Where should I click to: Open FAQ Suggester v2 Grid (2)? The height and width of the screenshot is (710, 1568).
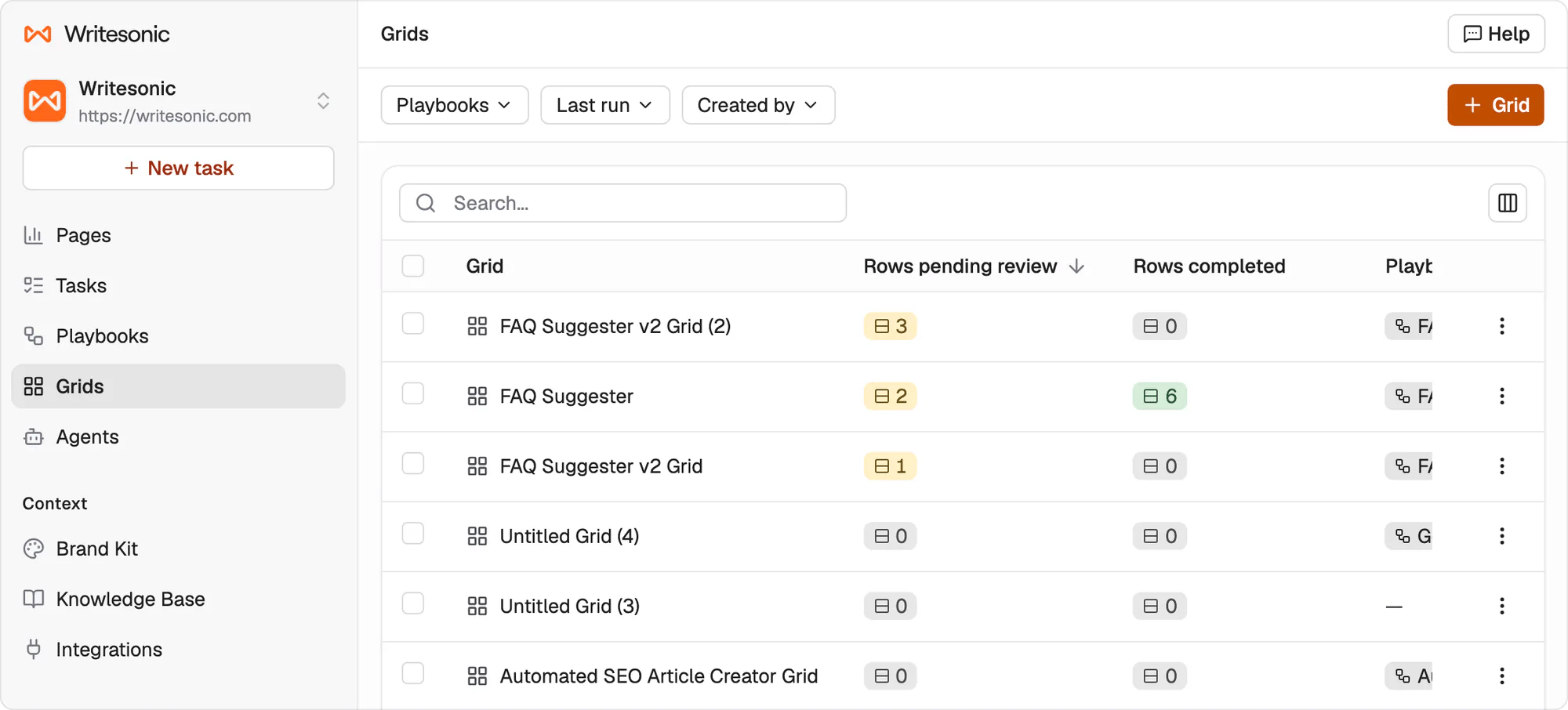tap(615, 326)
